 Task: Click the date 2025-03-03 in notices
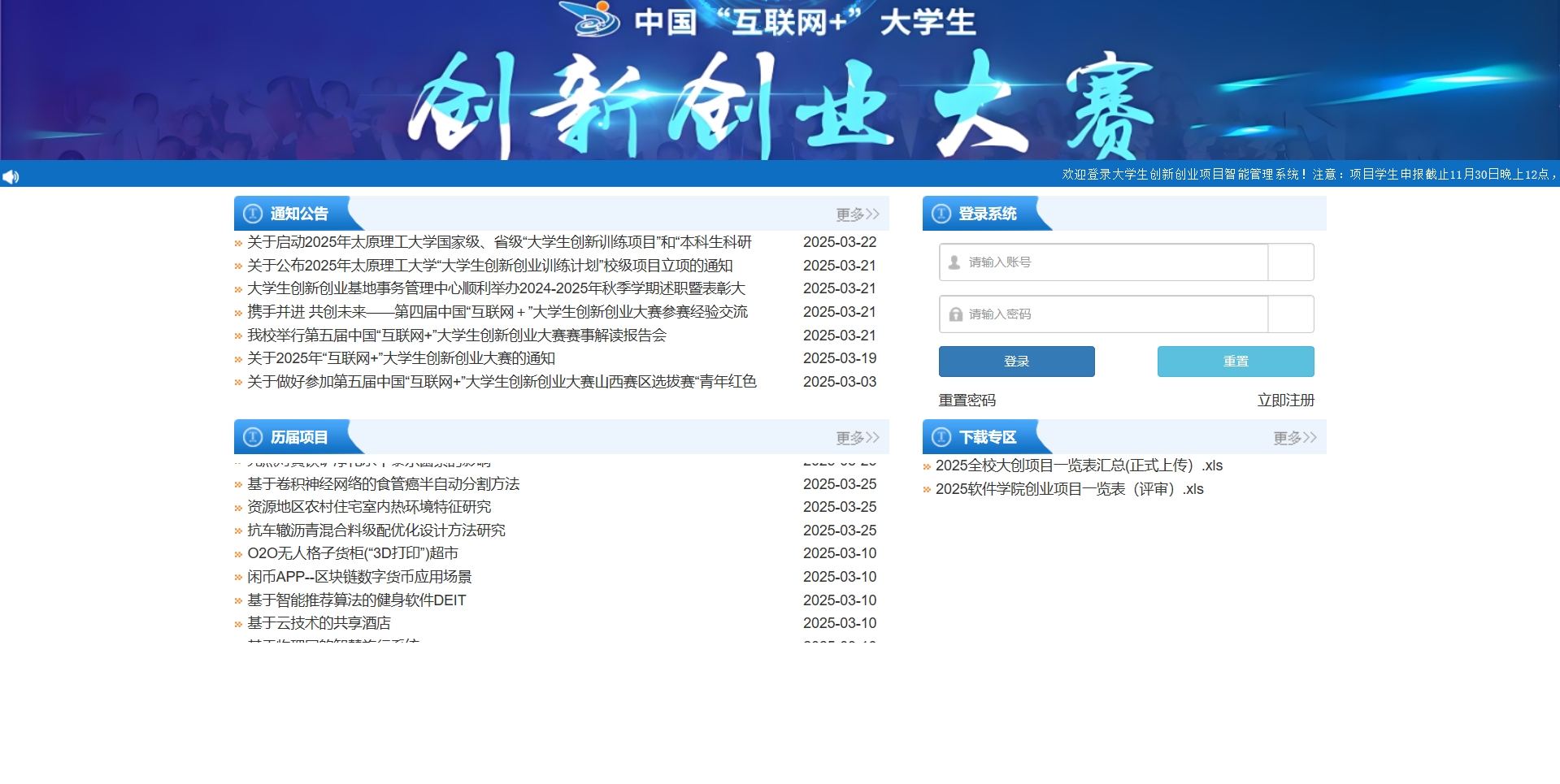pos(840,382)
